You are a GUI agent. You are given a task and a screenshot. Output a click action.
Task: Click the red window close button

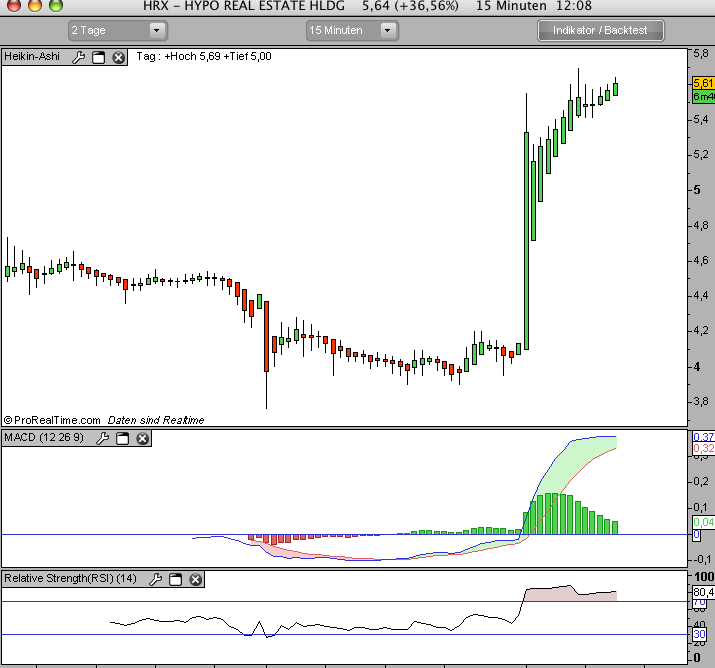(10, 6)
